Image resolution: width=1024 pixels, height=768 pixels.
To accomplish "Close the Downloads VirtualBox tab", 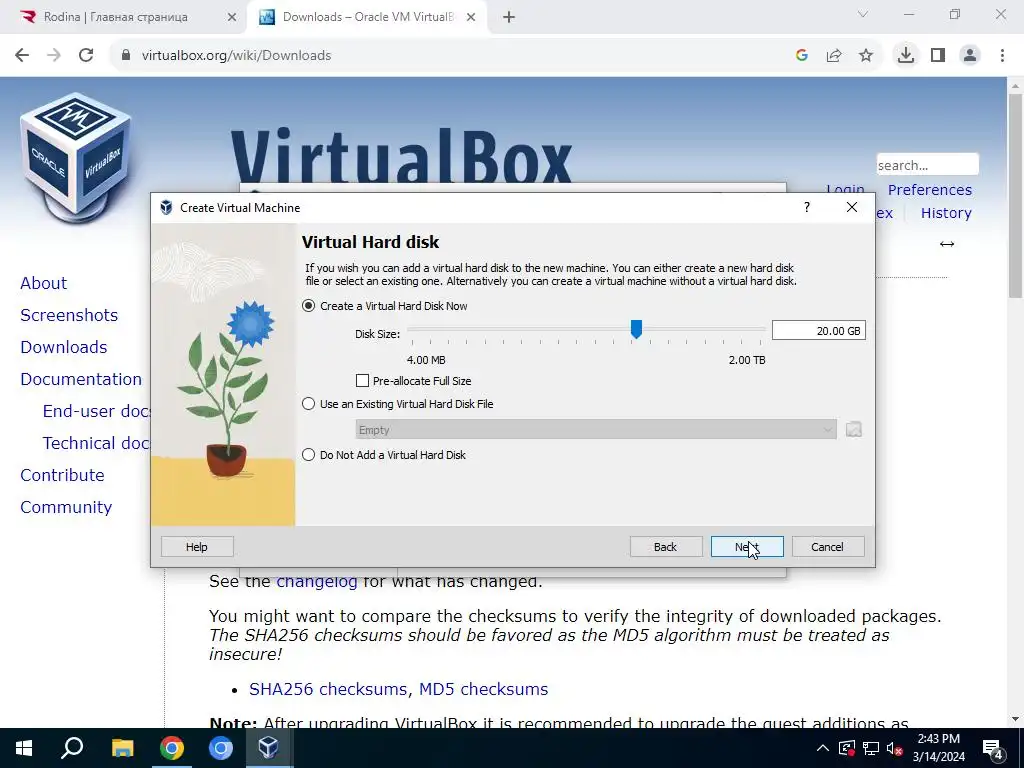I will pyautogui.click(x=471, y=17).
